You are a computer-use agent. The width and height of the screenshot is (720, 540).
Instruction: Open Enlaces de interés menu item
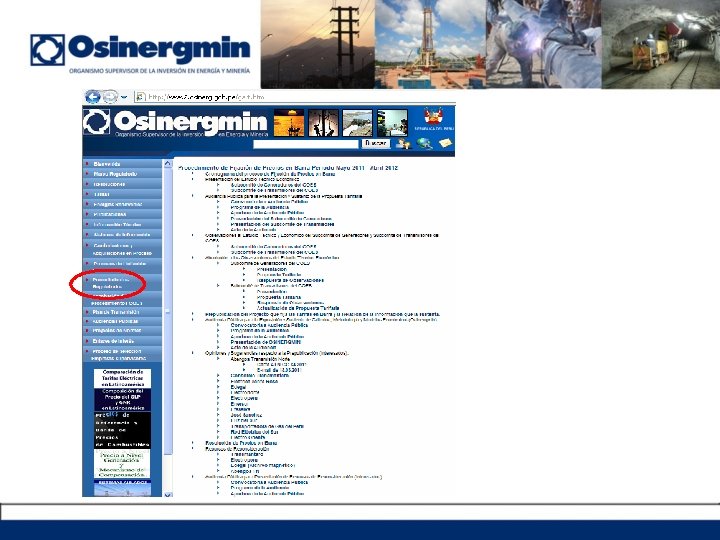click(x=123, y=341)
